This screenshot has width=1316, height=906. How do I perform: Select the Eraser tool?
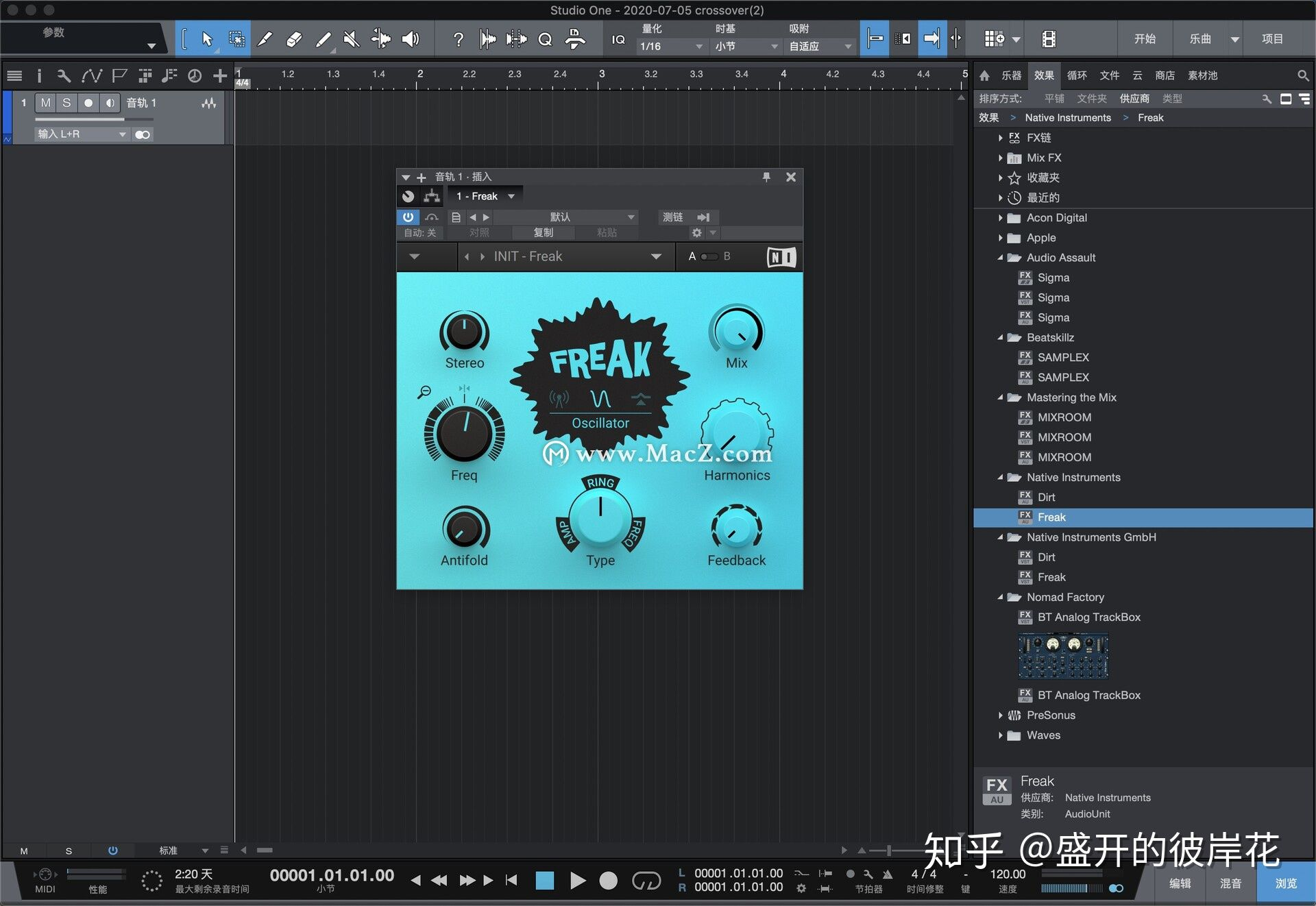(293, 39)
